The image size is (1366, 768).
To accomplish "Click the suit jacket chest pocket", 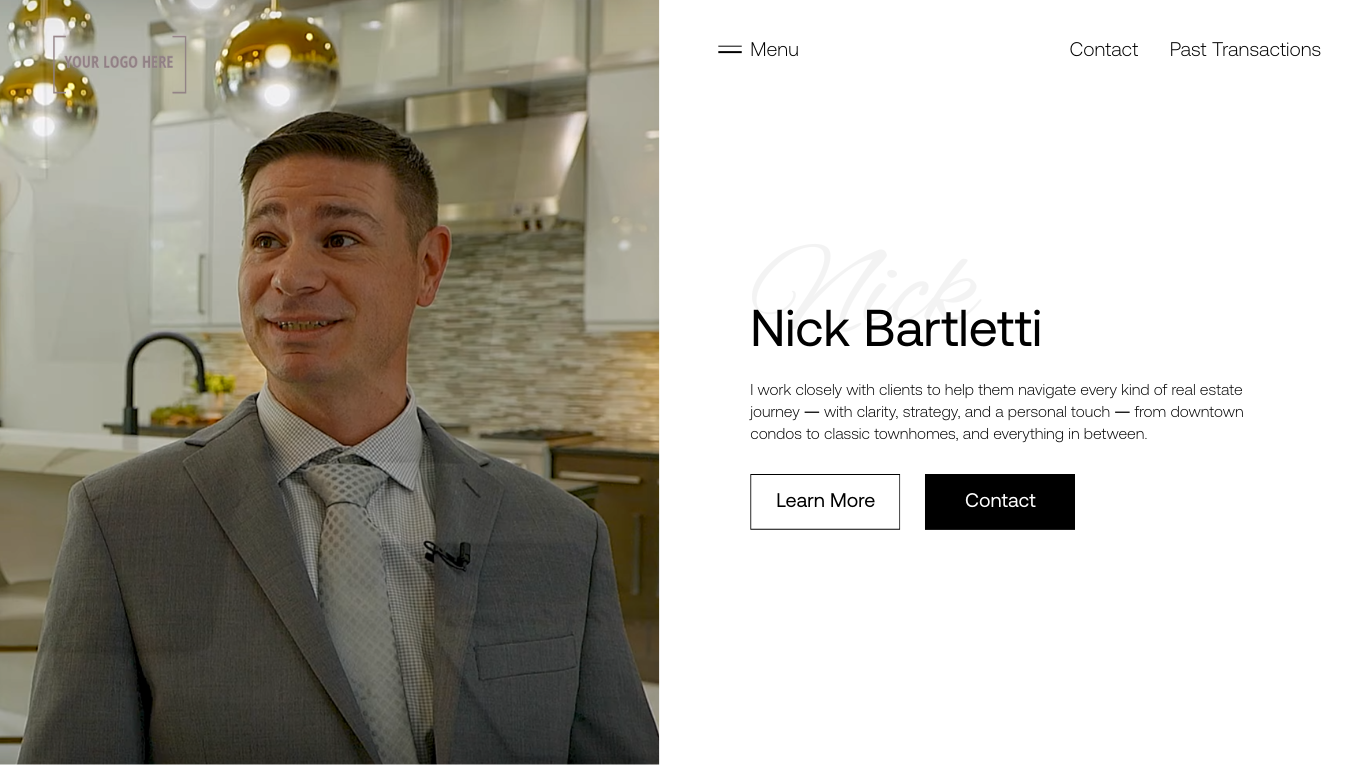I will (x=526, y=655).
